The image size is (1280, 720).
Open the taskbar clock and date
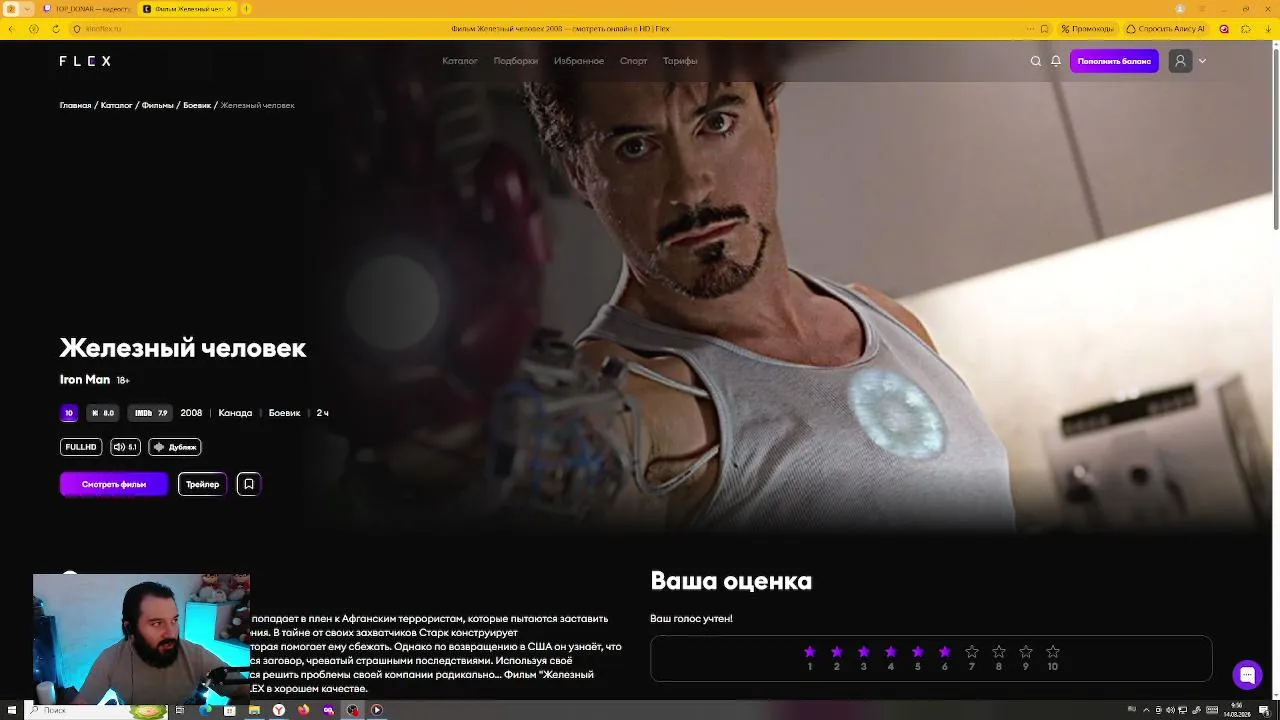(x=1237, y=710)
